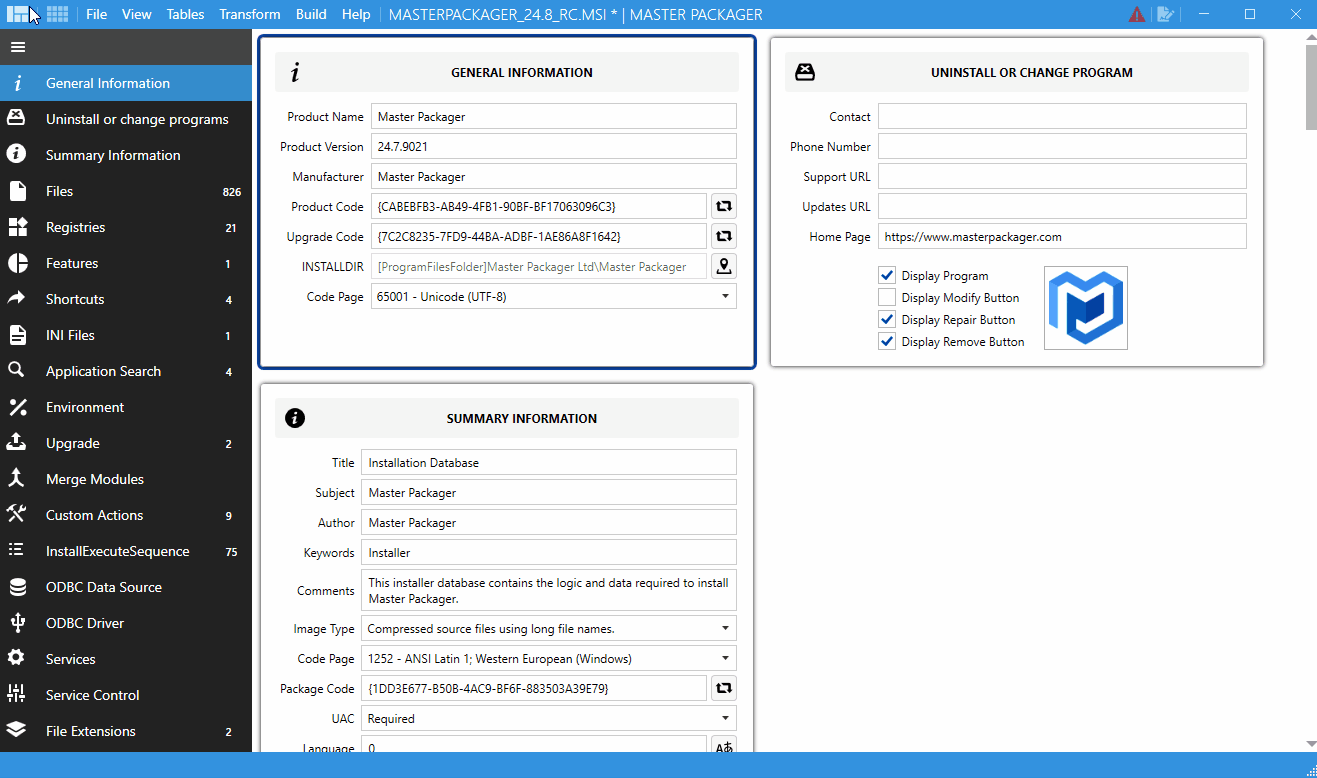Open the File Extensions section

[126, 731]
